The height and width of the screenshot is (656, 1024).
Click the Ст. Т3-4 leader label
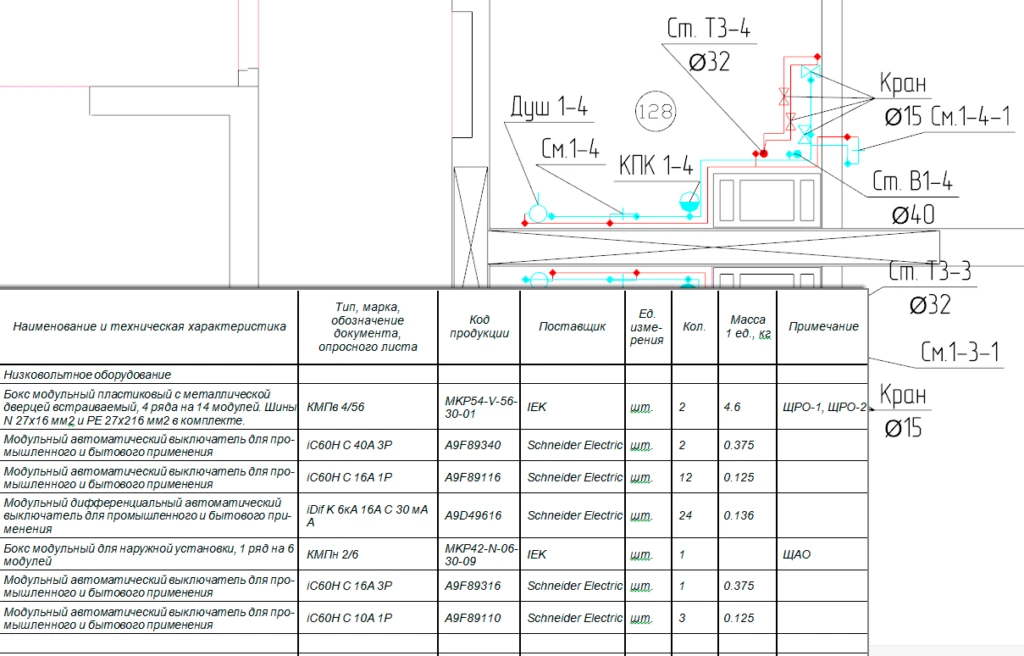click(708, 29)
